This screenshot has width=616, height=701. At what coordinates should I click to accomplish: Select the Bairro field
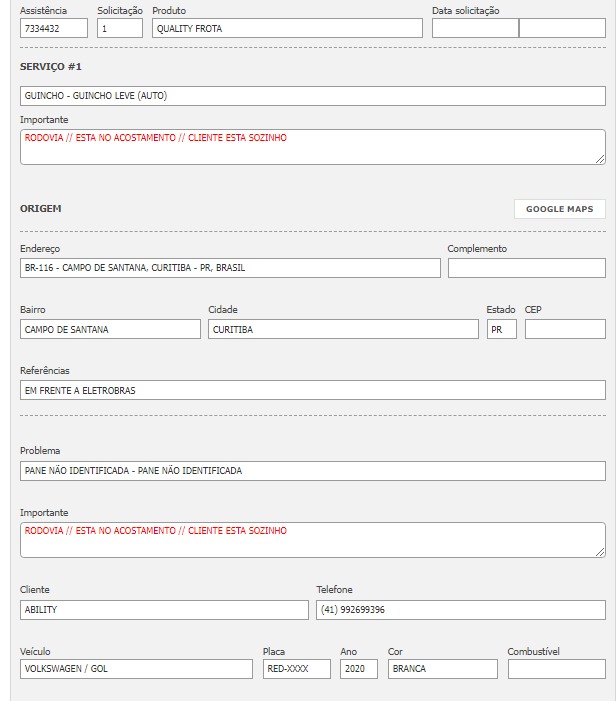point(110,329)
